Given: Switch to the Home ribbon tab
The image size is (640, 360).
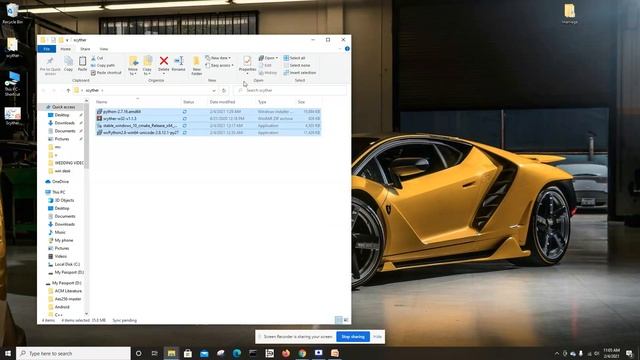Looking at the screenshot, I should coord(65,49).
